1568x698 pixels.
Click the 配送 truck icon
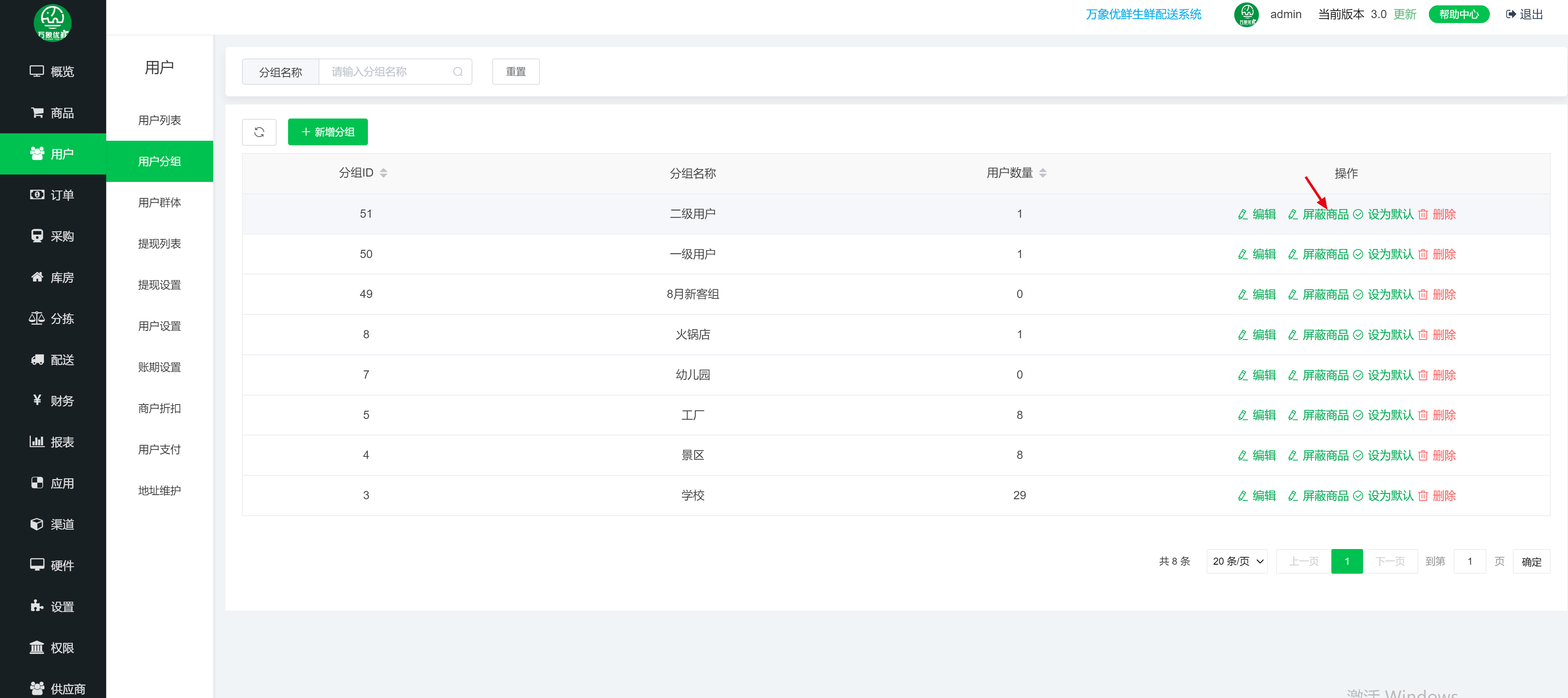pyautogui.click(x=37, y=360)
